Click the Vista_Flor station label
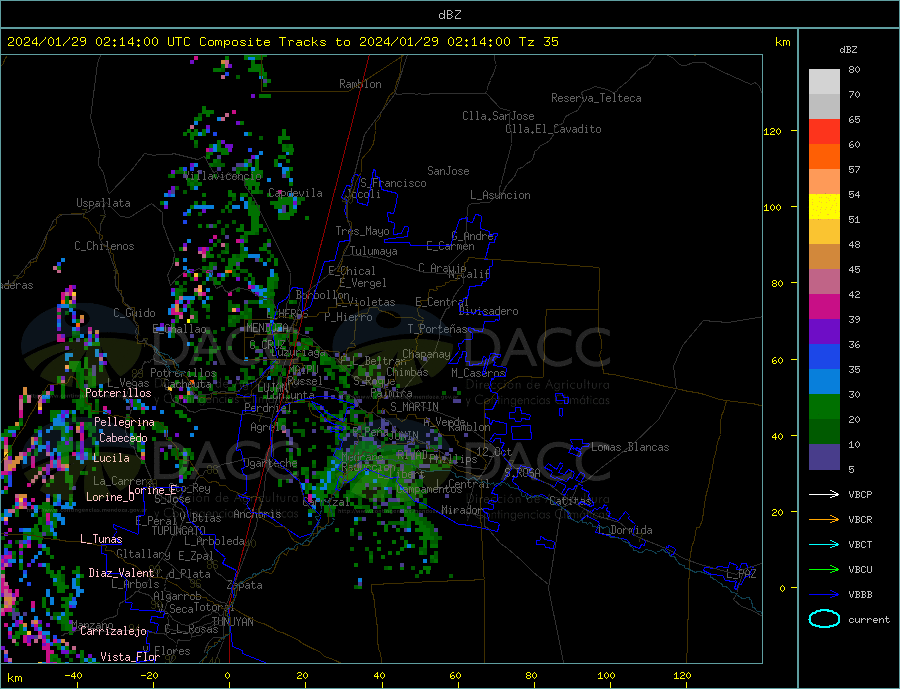Viewport: 900px width, 689px height. click(x=130, y=657)
